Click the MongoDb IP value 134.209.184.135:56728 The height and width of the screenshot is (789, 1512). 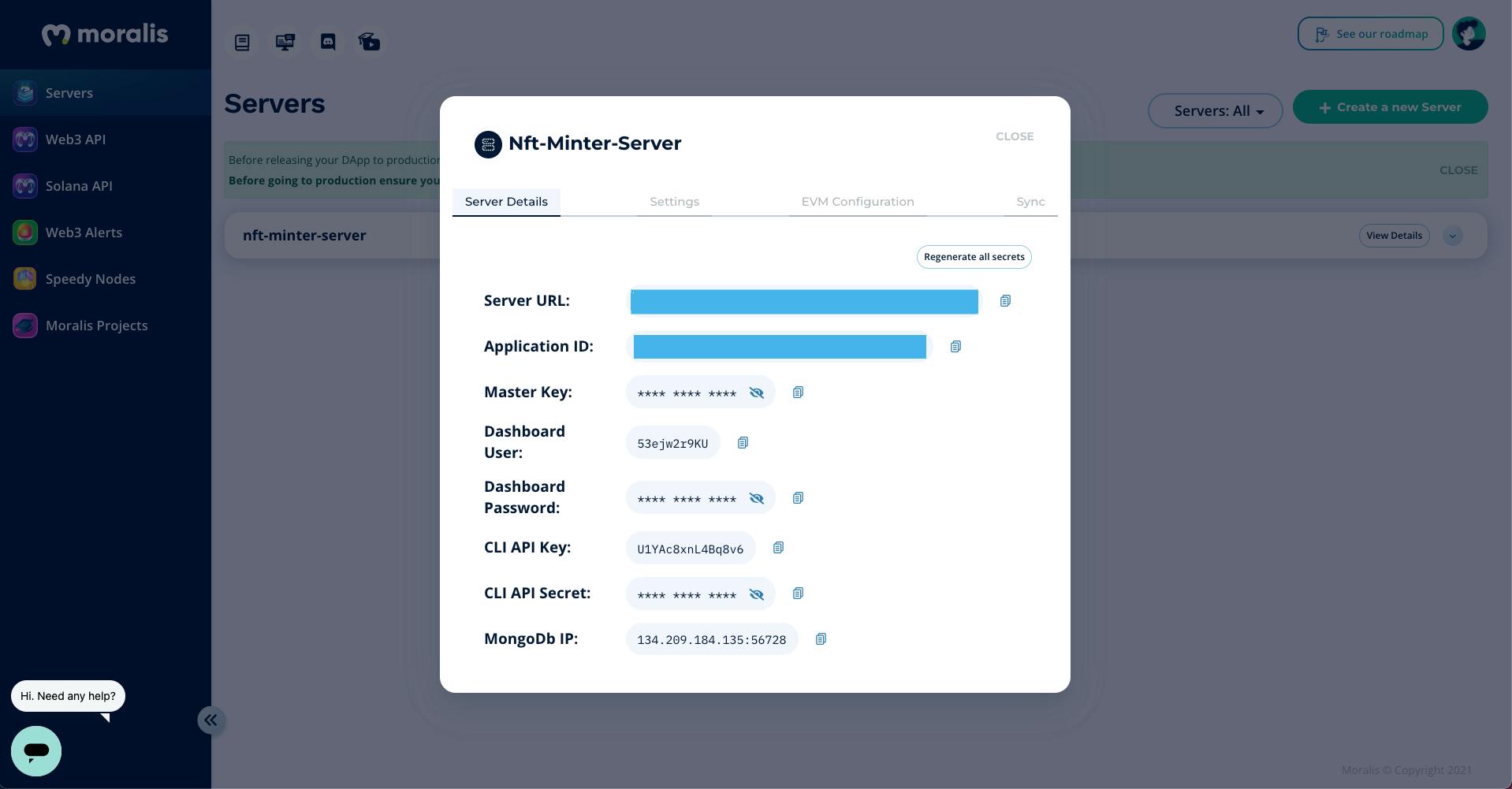(711, 640)
